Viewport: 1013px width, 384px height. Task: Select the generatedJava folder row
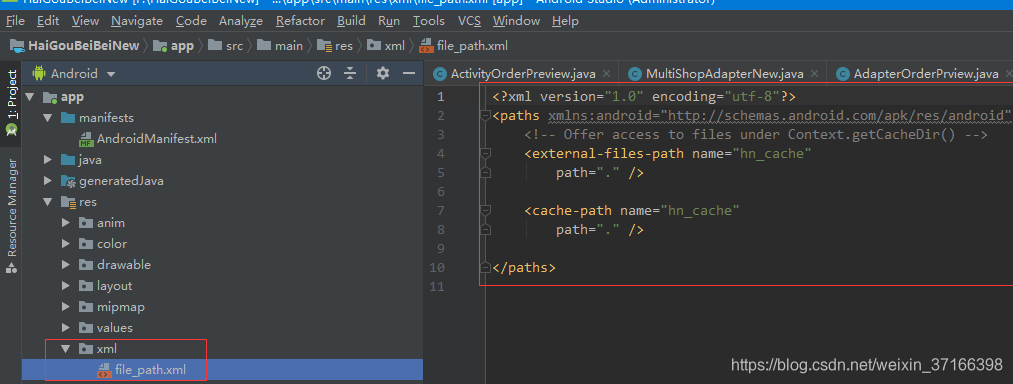pos(222,181)
